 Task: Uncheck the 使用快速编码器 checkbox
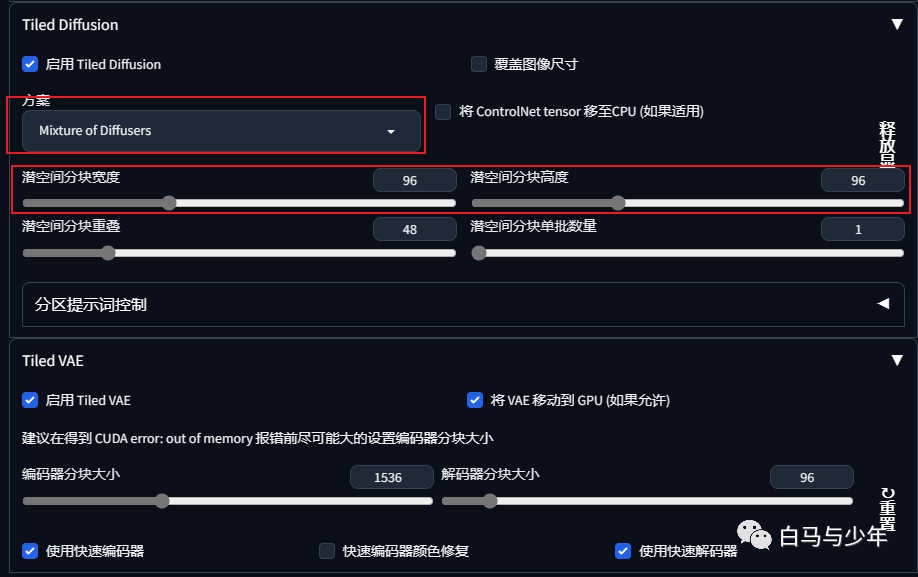(30, 551)
